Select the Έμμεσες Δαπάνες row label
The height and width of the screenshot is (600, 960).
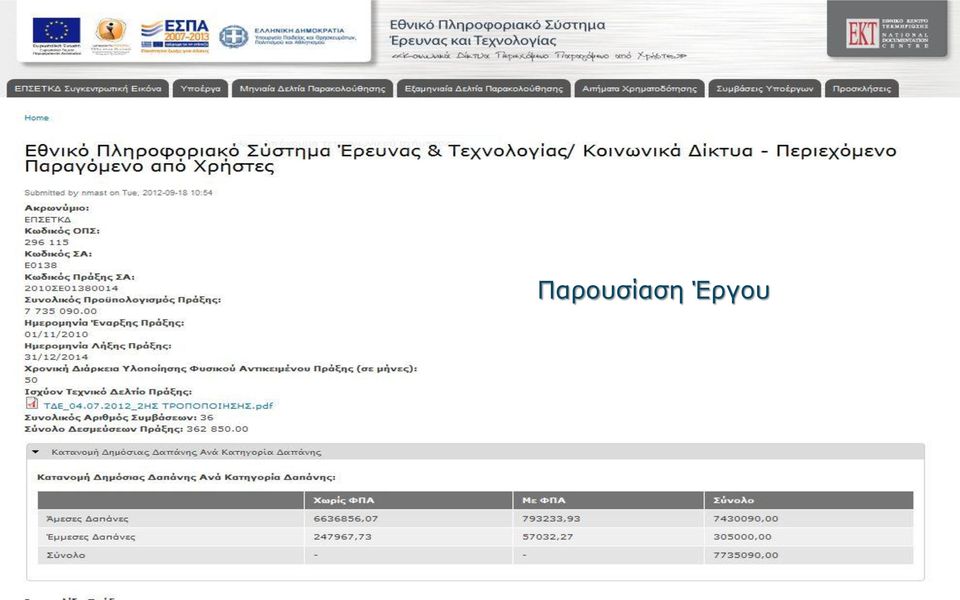pyautogui.click(x=91, y=537)
